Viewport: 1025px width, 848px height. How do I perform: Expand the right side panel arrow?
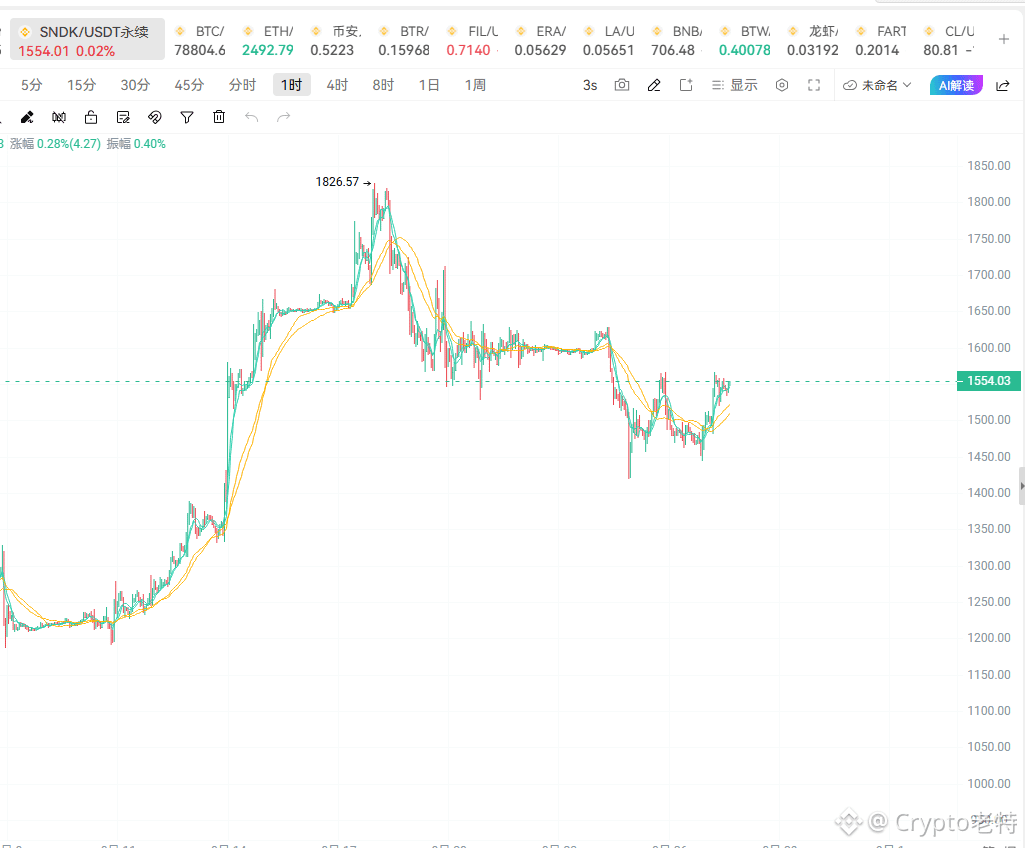pyautogui.click(x=1022, y=486)
